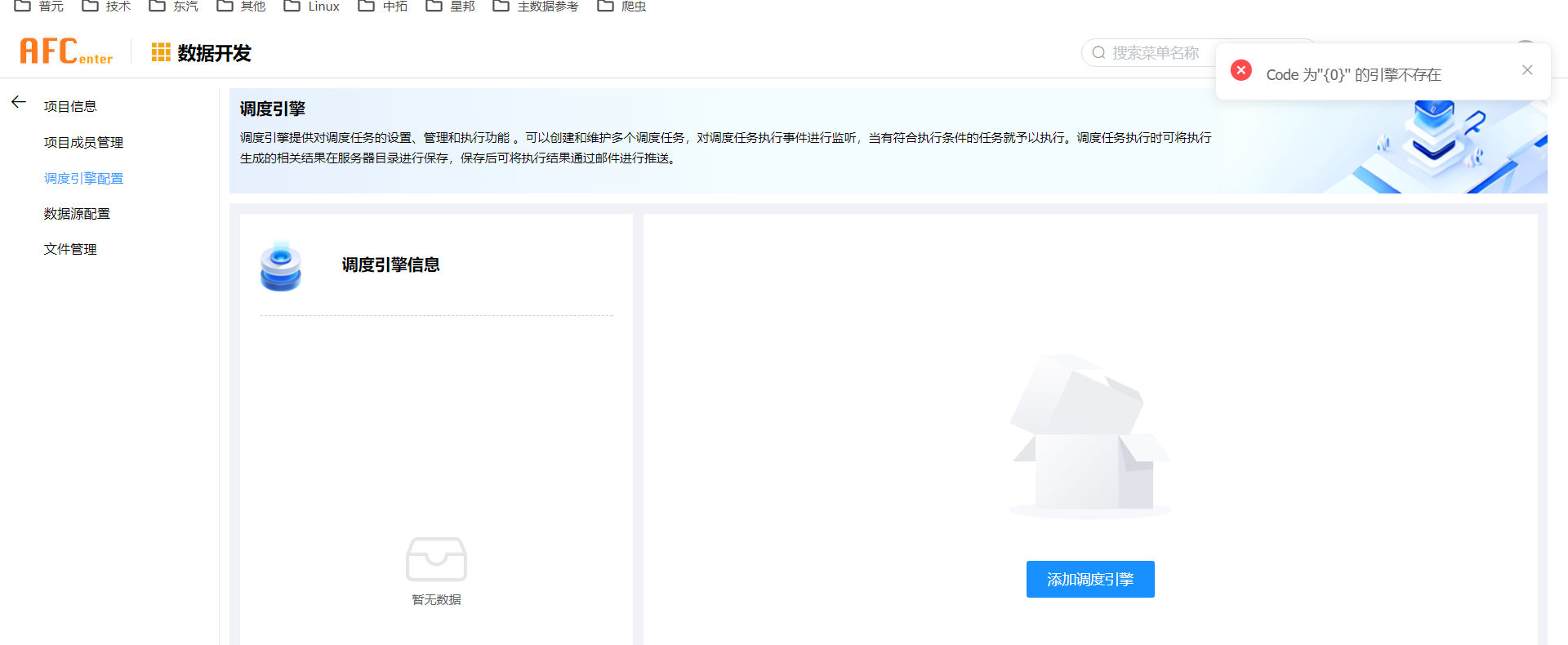Open 项目信息 in the sidebar

pos(70,107)
